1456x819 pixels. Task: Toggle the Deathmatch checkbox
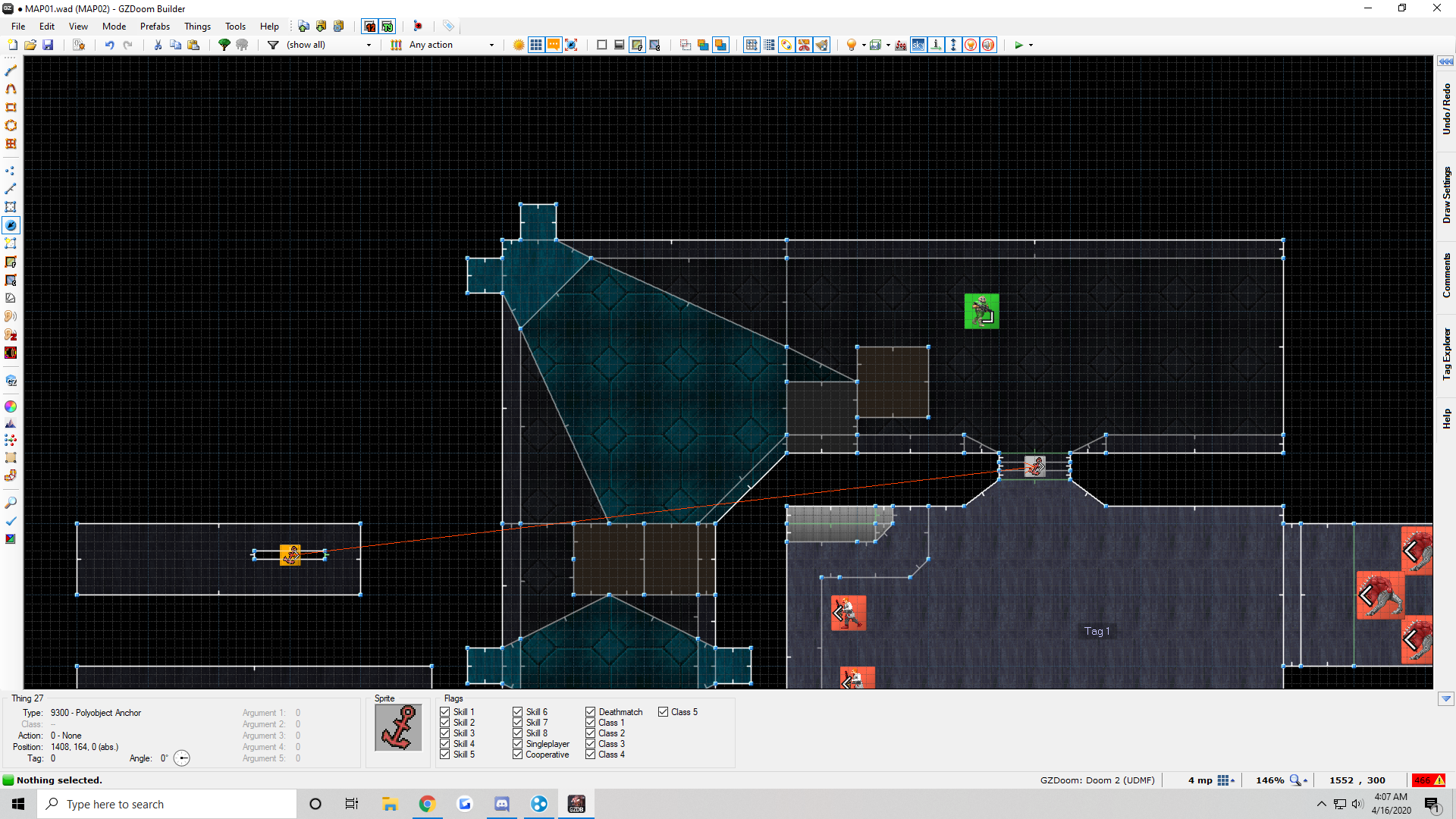coord(591,712)
